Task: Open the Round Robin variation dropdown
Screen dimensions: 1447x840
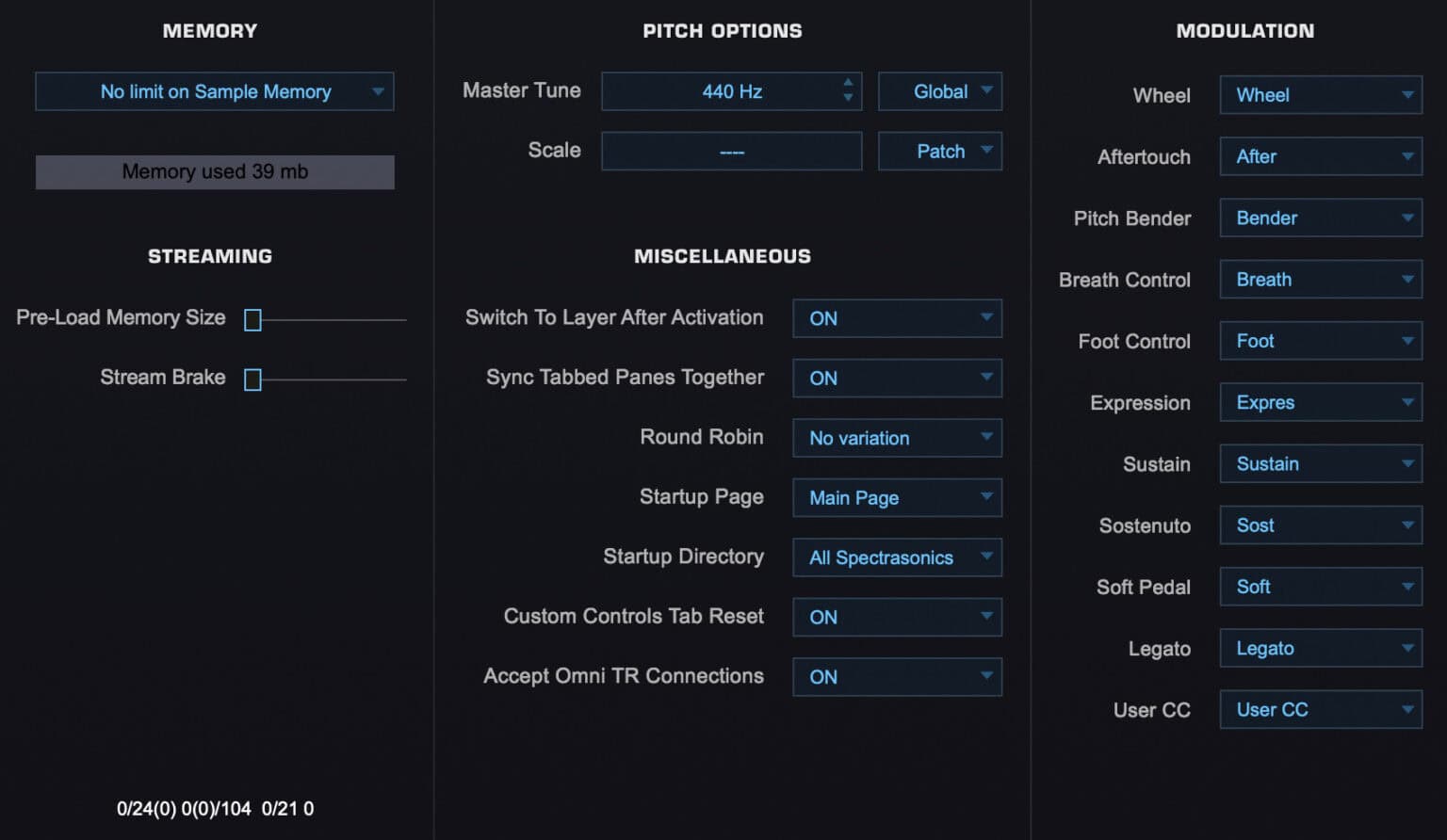Action: [x=896, y=438]
